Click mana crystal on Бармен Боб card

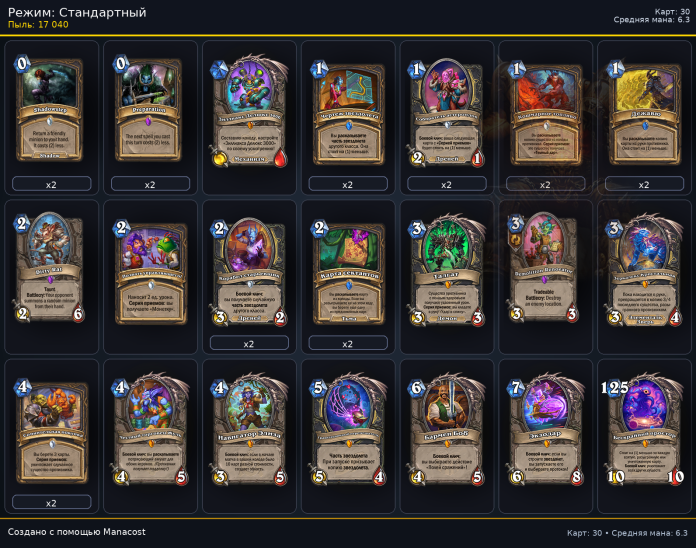pyautogui.click(x=416, y=387)
